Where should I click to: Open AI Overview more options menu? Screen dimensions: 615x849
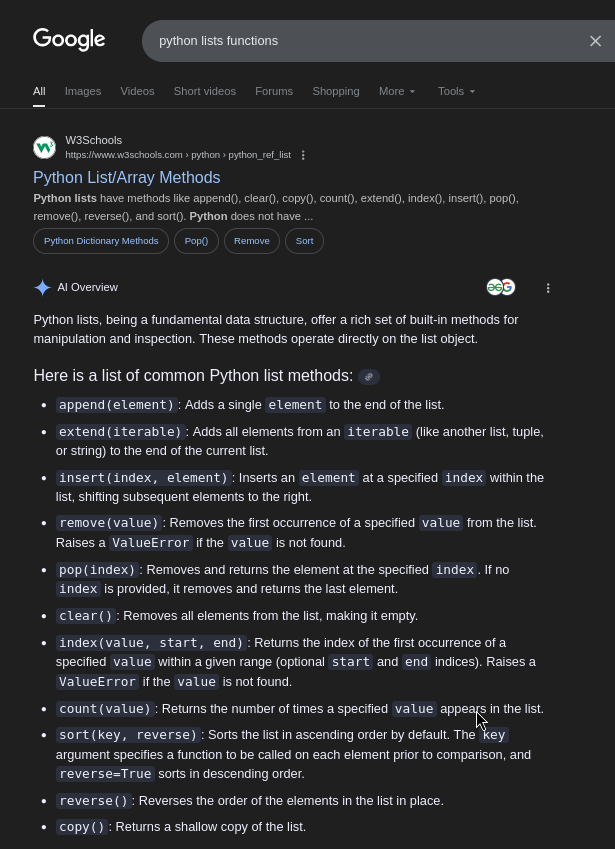pos(548,288)
